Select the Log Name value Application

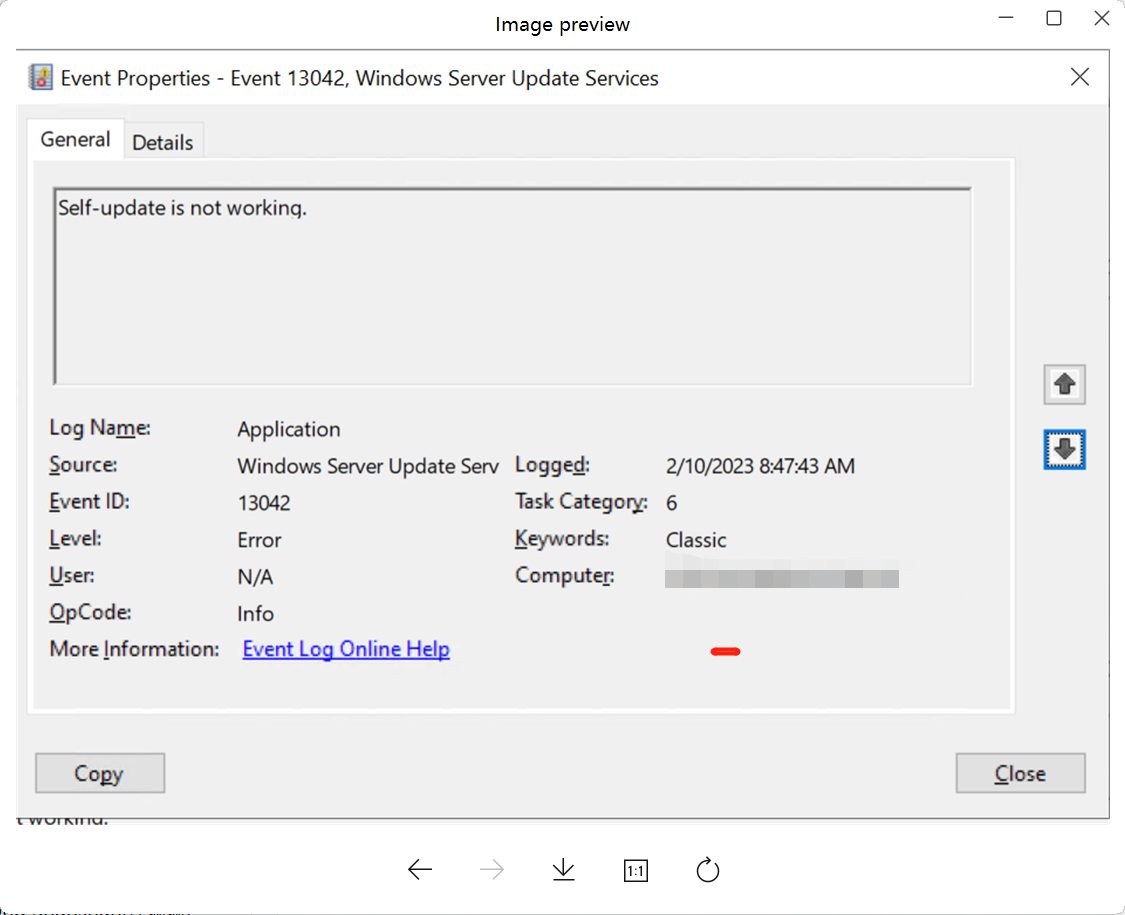(x=289, y=429)
